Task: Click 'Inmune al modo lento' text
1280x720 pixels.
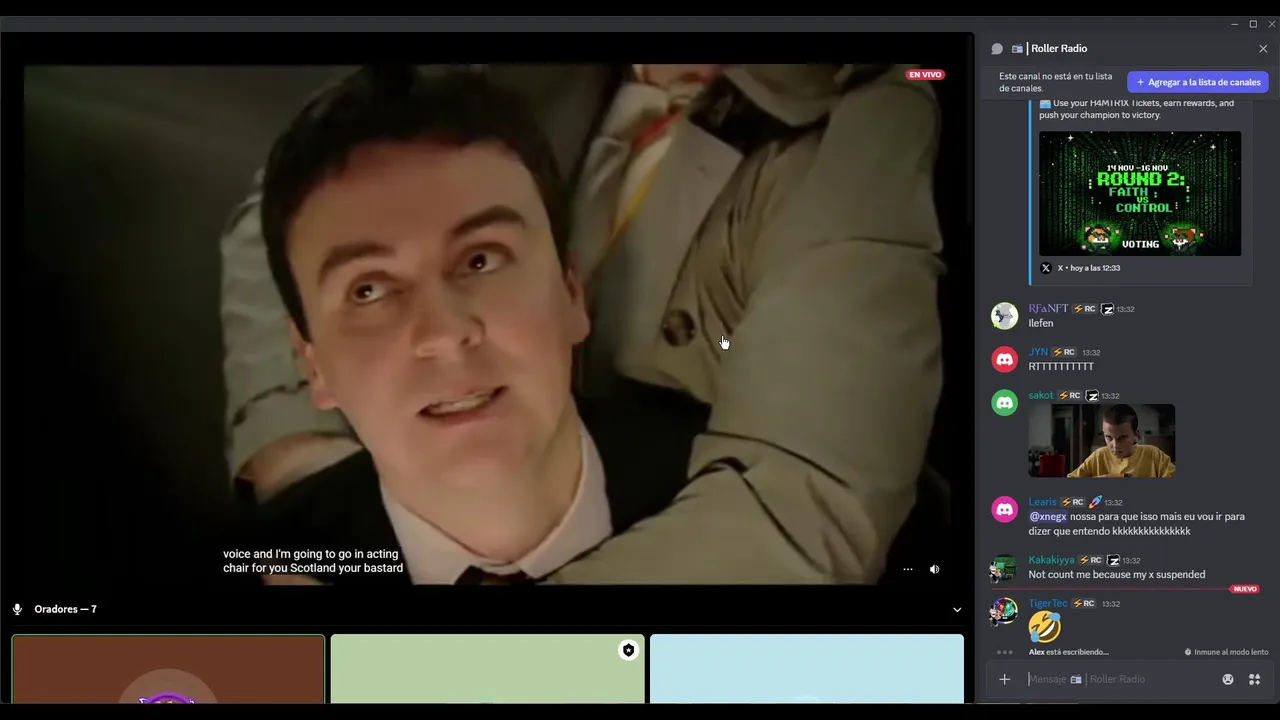Action: 1231,652
